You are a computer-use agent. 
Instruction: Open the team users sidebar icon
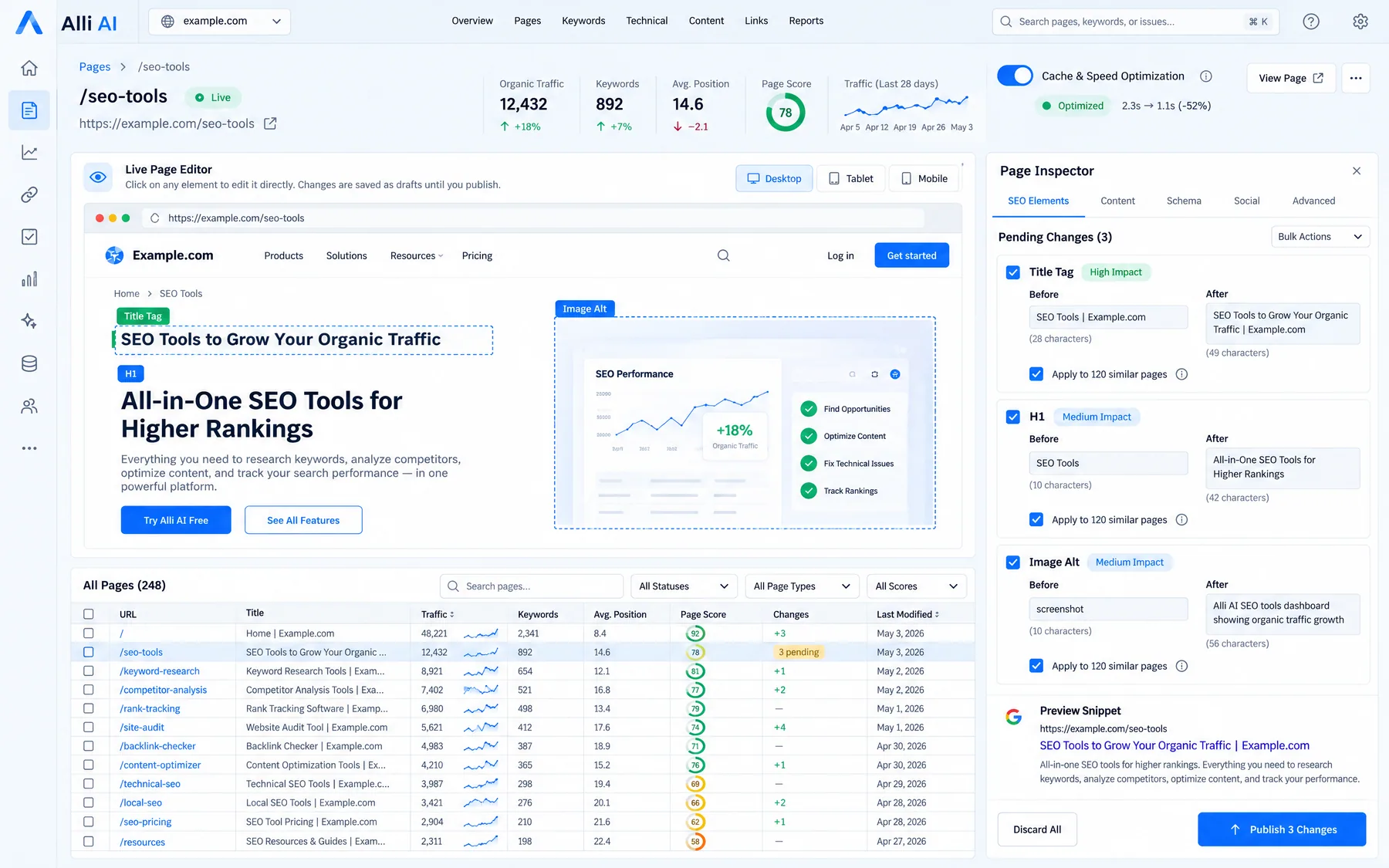[x=29, y=406]
